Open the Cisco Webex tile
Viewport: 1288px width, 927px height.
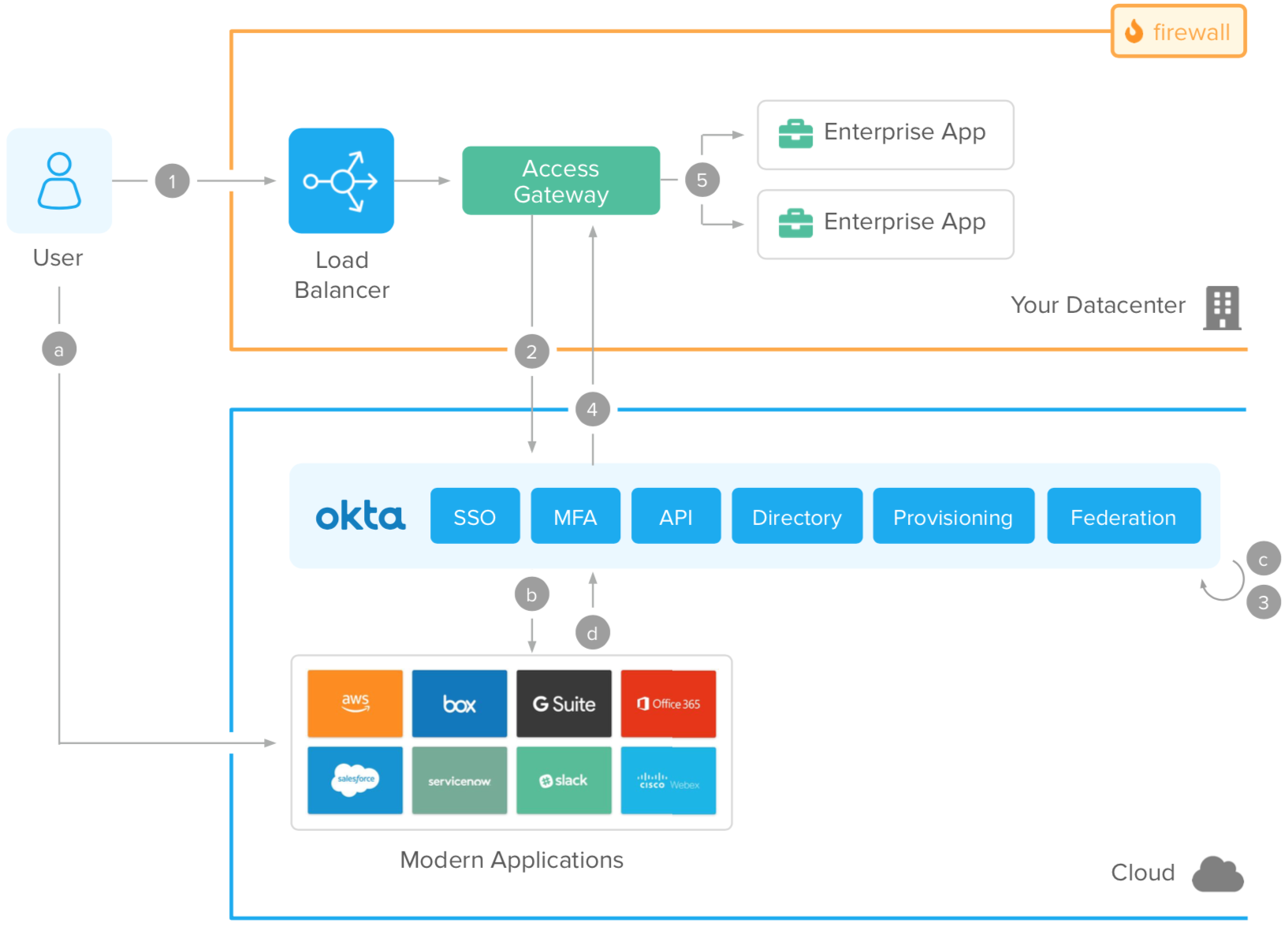pos(668,780)
